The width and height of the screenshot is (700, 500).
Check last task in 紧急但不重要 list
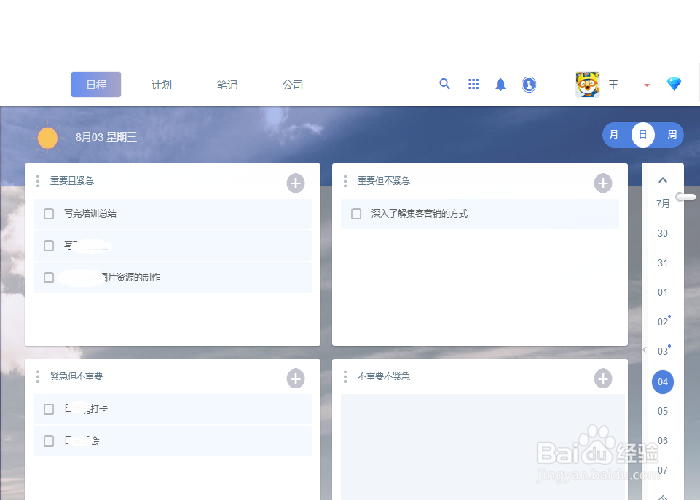[49, 441]
